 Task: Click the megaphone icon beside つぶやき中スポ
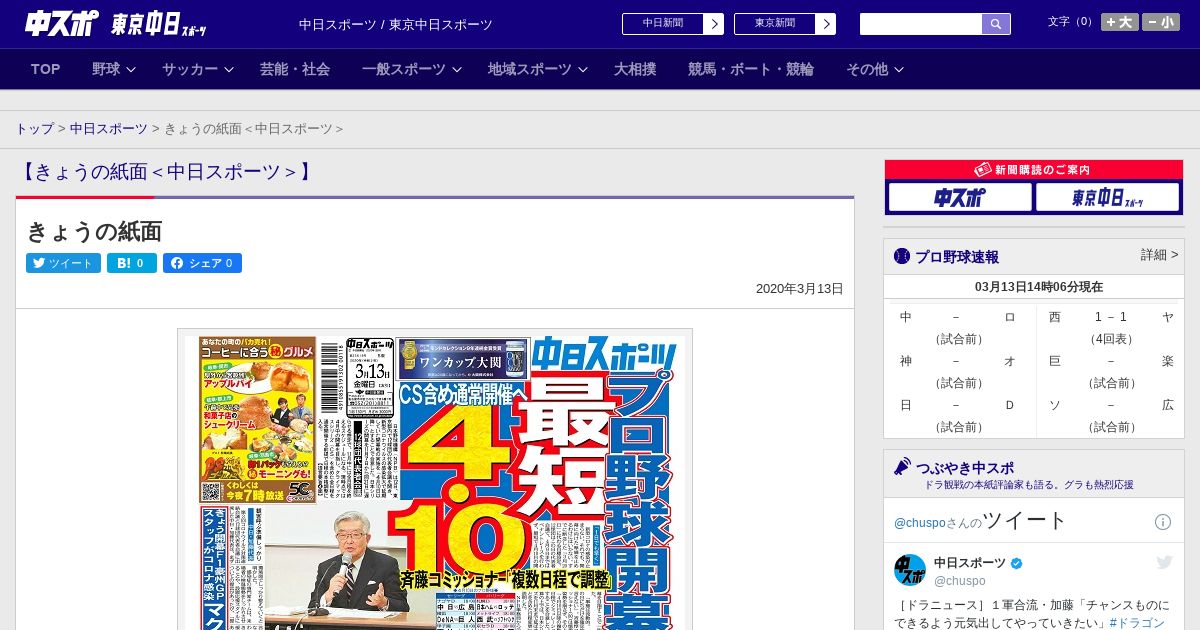902,466
